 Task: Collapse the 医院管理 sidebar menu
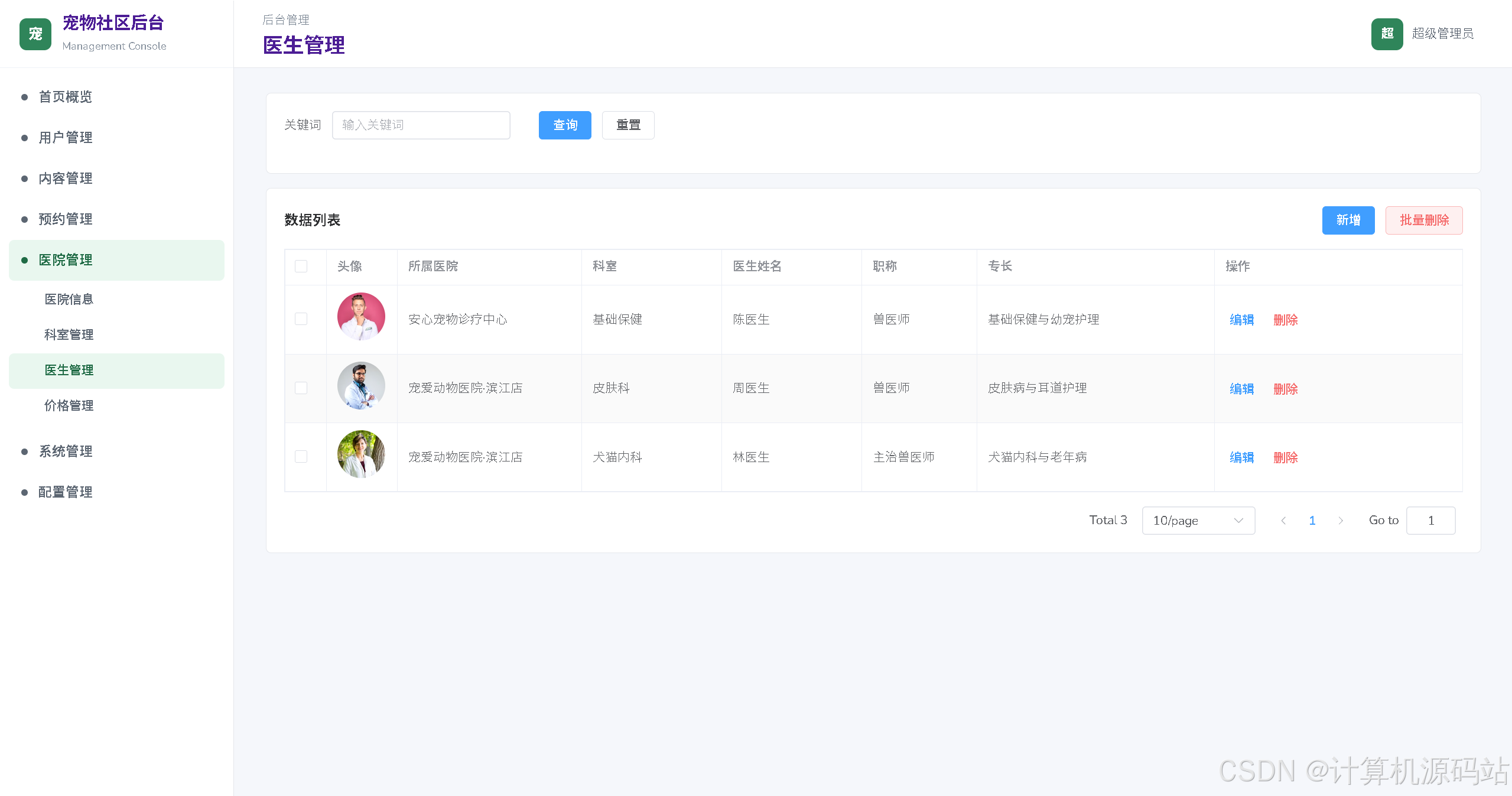pos(116,260)
